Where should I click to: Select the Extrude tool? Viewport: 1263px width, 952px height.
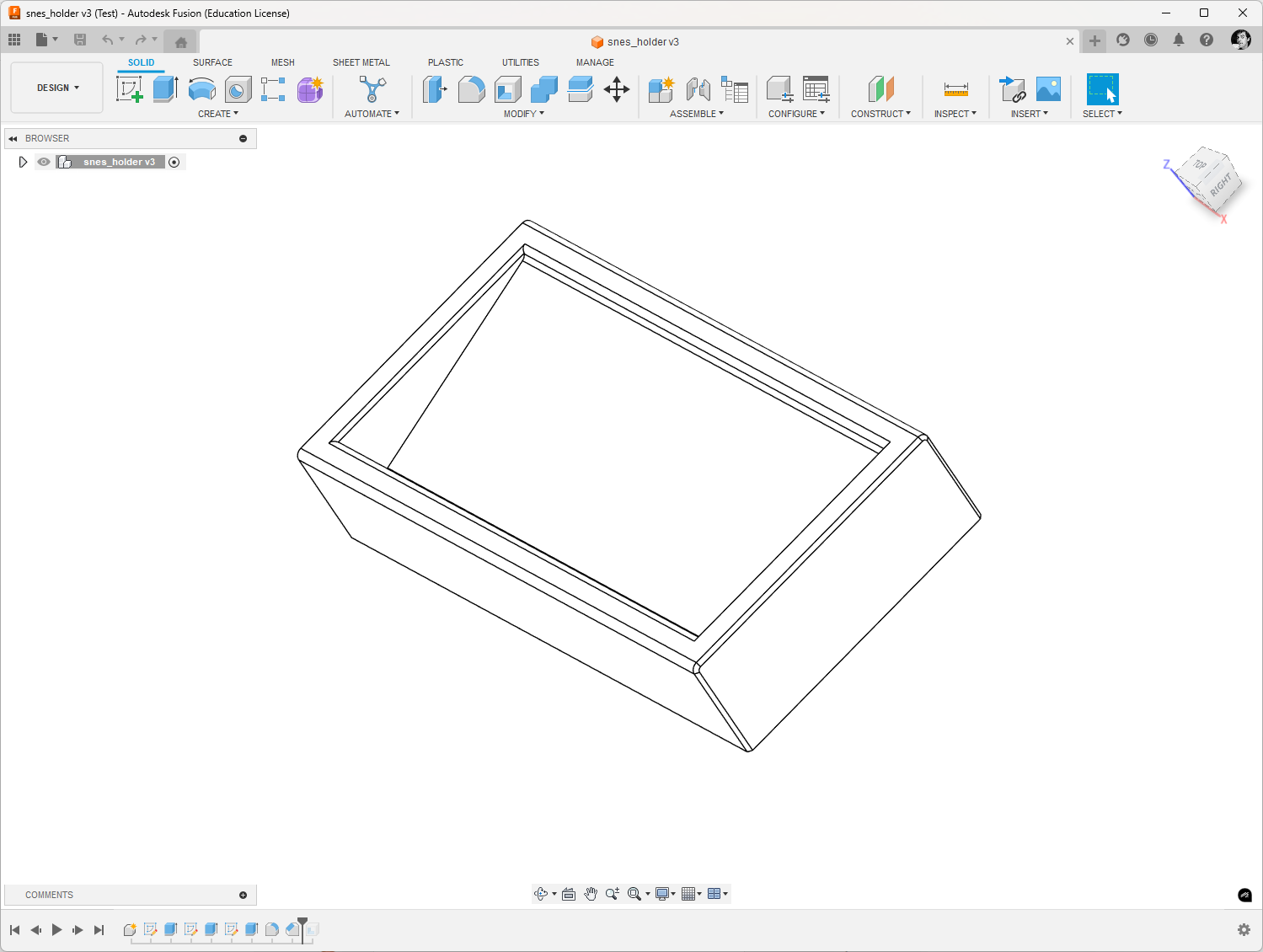coord(165,88)
